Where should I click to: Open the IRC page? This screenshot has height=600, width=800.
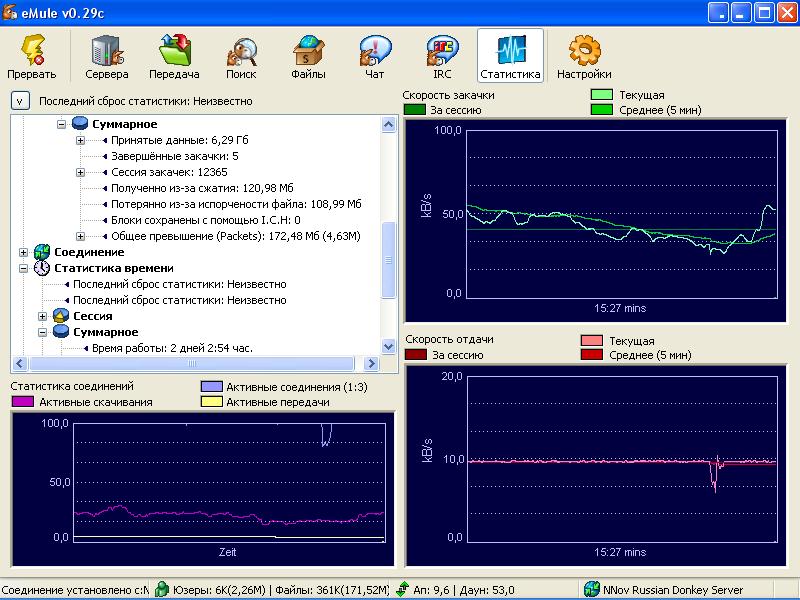(x=442, y=56)
